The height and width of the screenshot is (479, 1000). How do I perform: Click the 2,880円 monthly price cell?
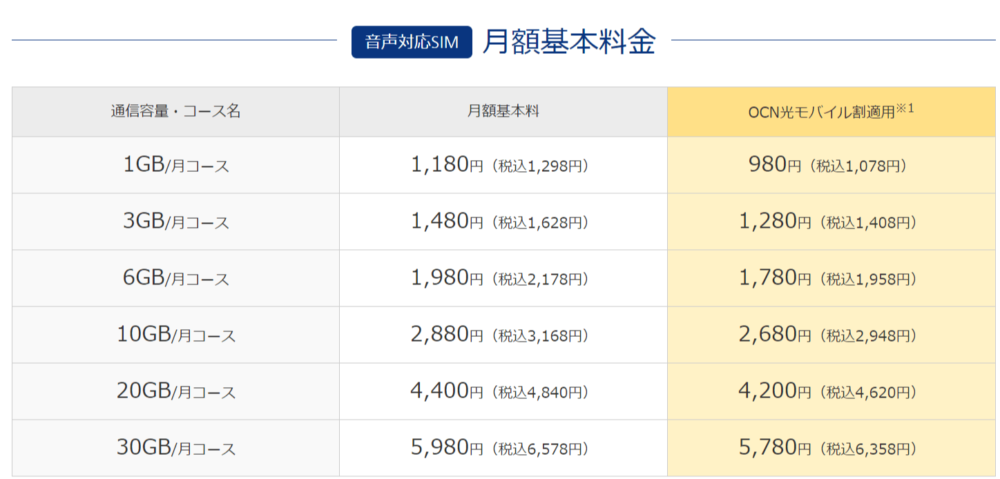point(503,334)
